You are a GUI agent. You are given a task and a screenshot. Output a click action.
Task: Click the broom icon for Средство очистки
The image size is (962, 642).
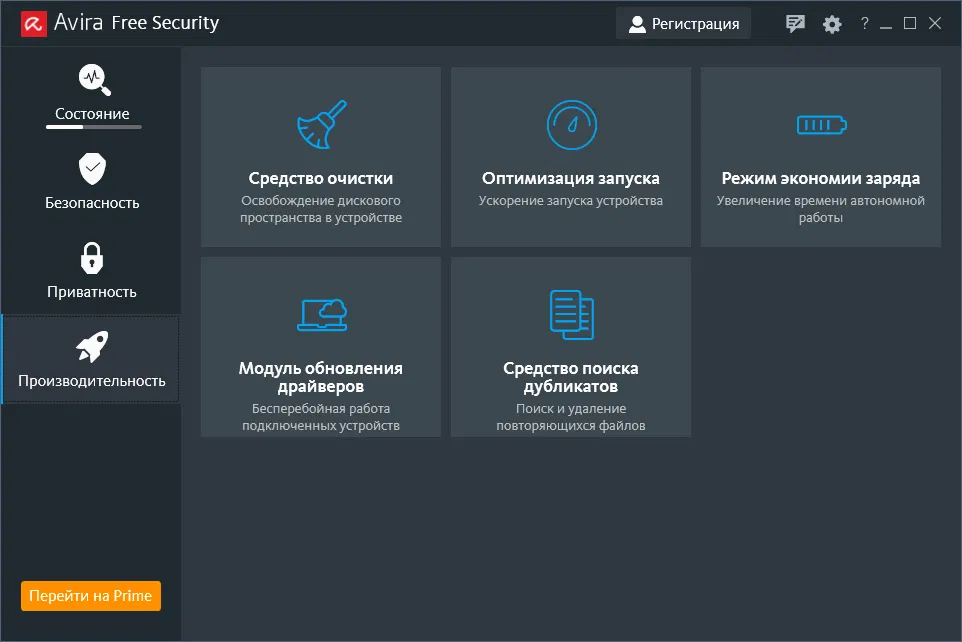[x=321, y=124]
